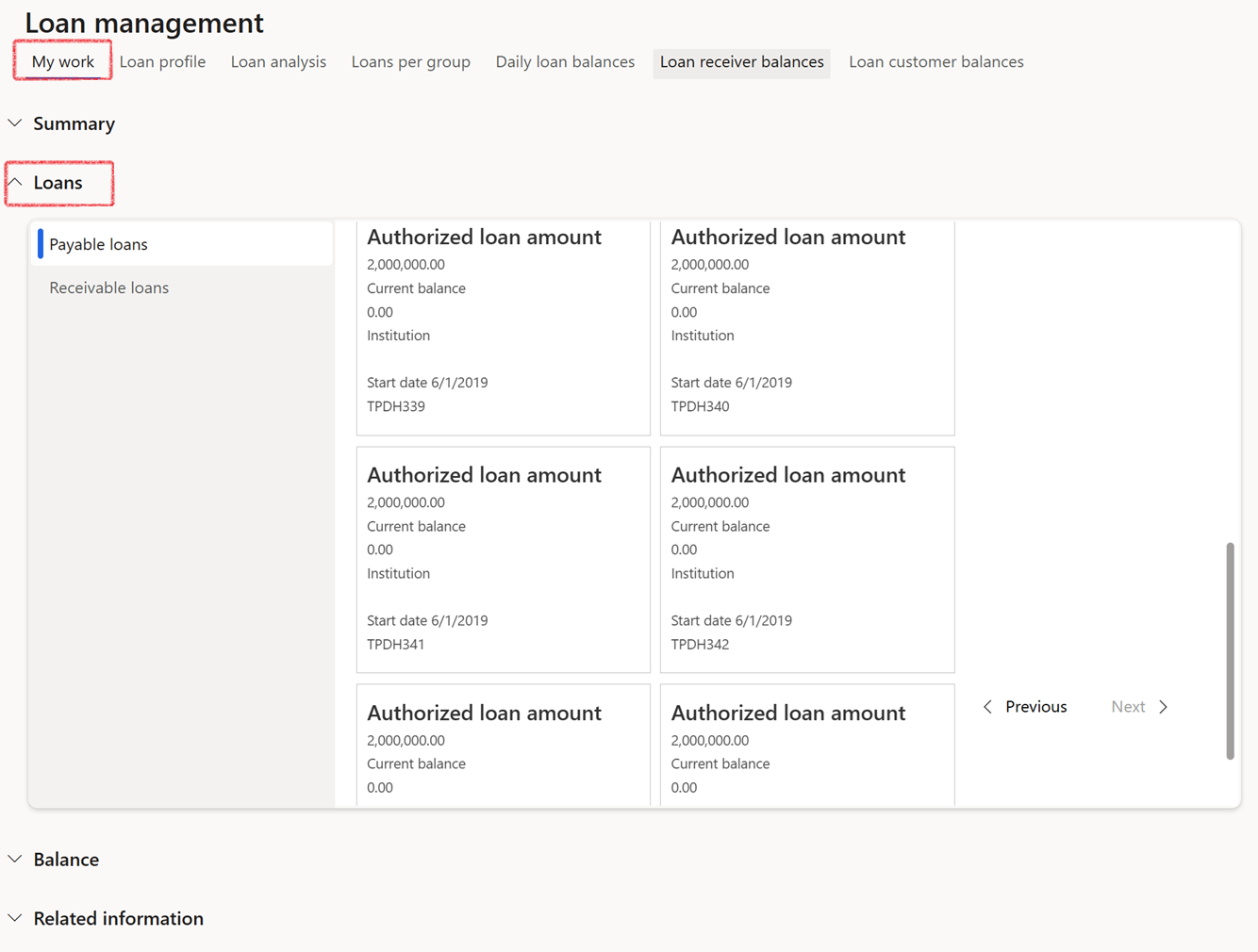Click the Next page right arrow icon

1164,707
